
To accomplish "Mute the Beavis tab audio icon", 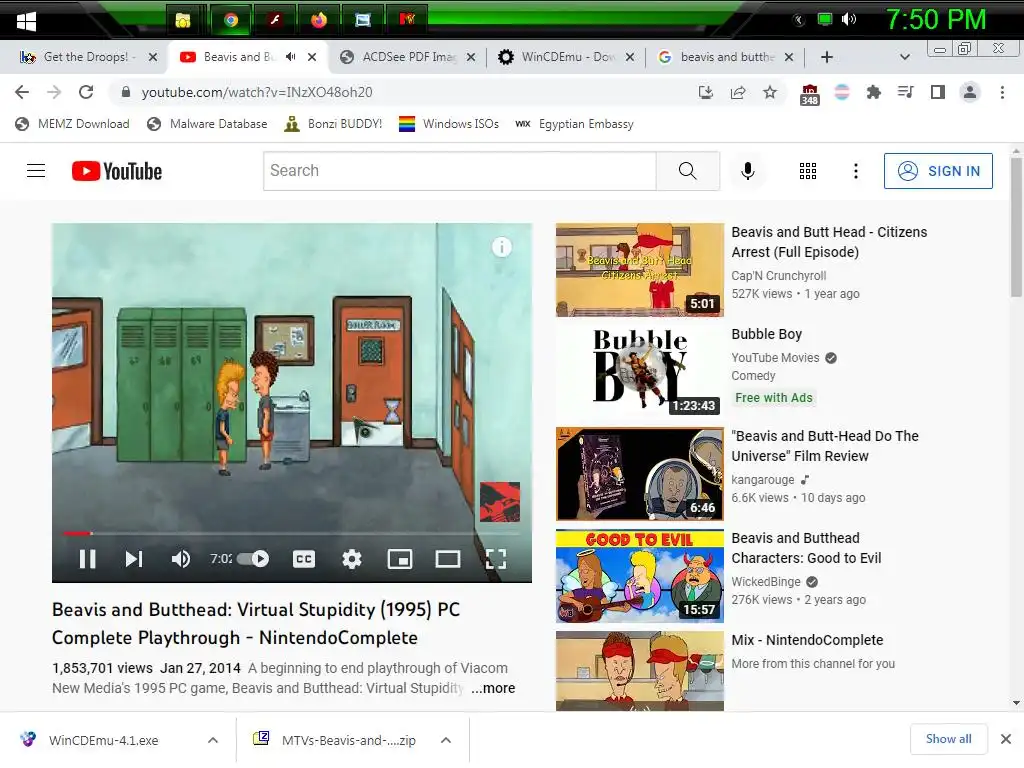I will (291, 57).
